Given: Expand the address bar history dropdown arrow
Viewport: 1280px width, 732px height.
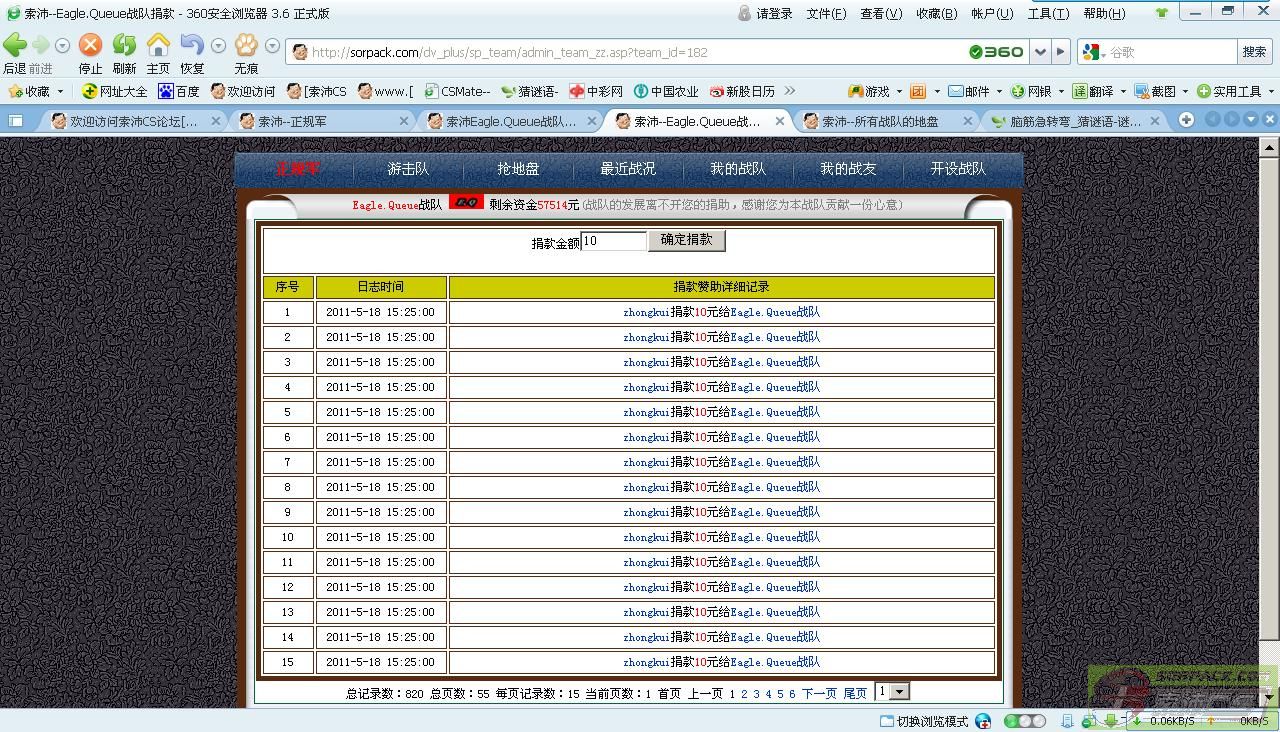Looking at the screenshot, I should pos(1041,52).
